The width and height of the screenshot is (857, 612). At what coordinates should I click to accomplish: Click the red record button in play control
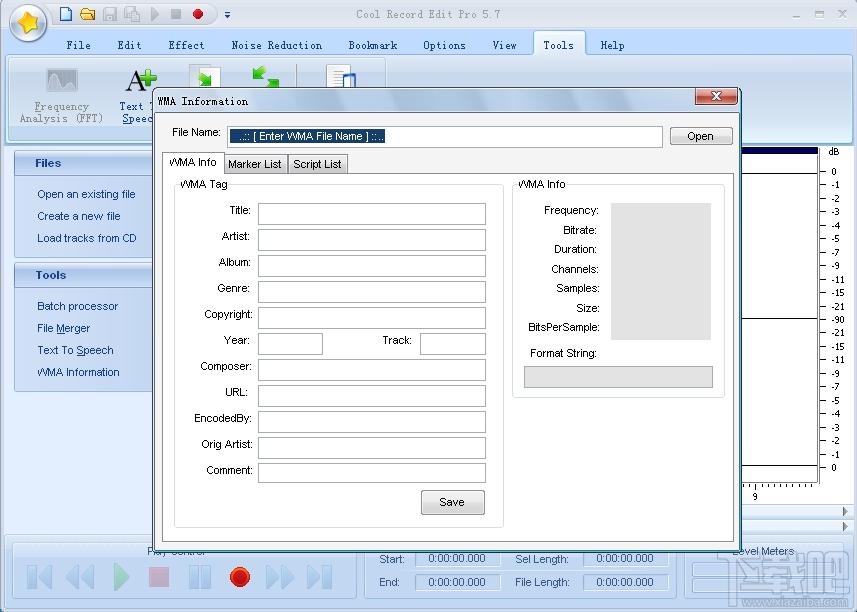[x=240, y=577]
